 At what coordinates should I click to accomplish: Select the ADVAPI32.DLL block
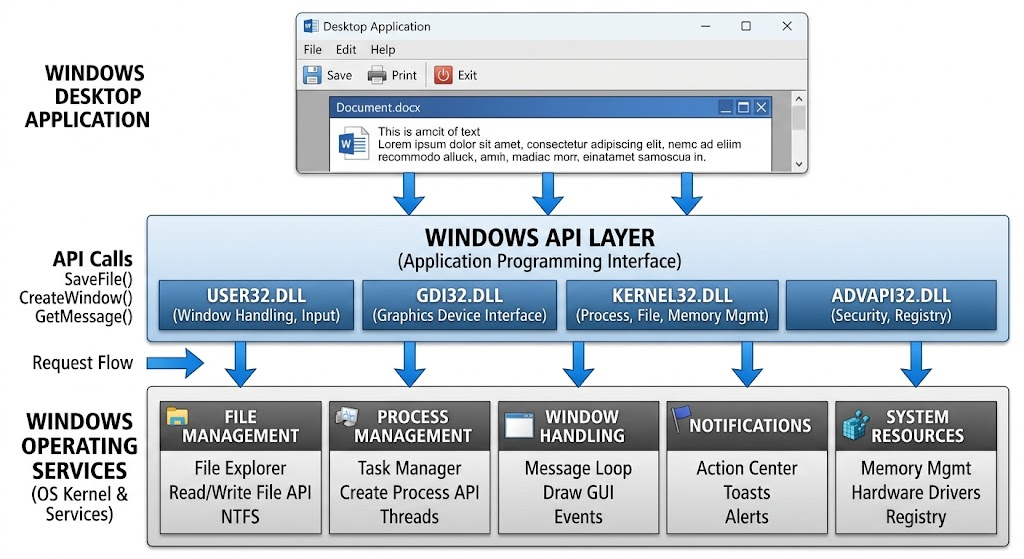pos(891,305)
